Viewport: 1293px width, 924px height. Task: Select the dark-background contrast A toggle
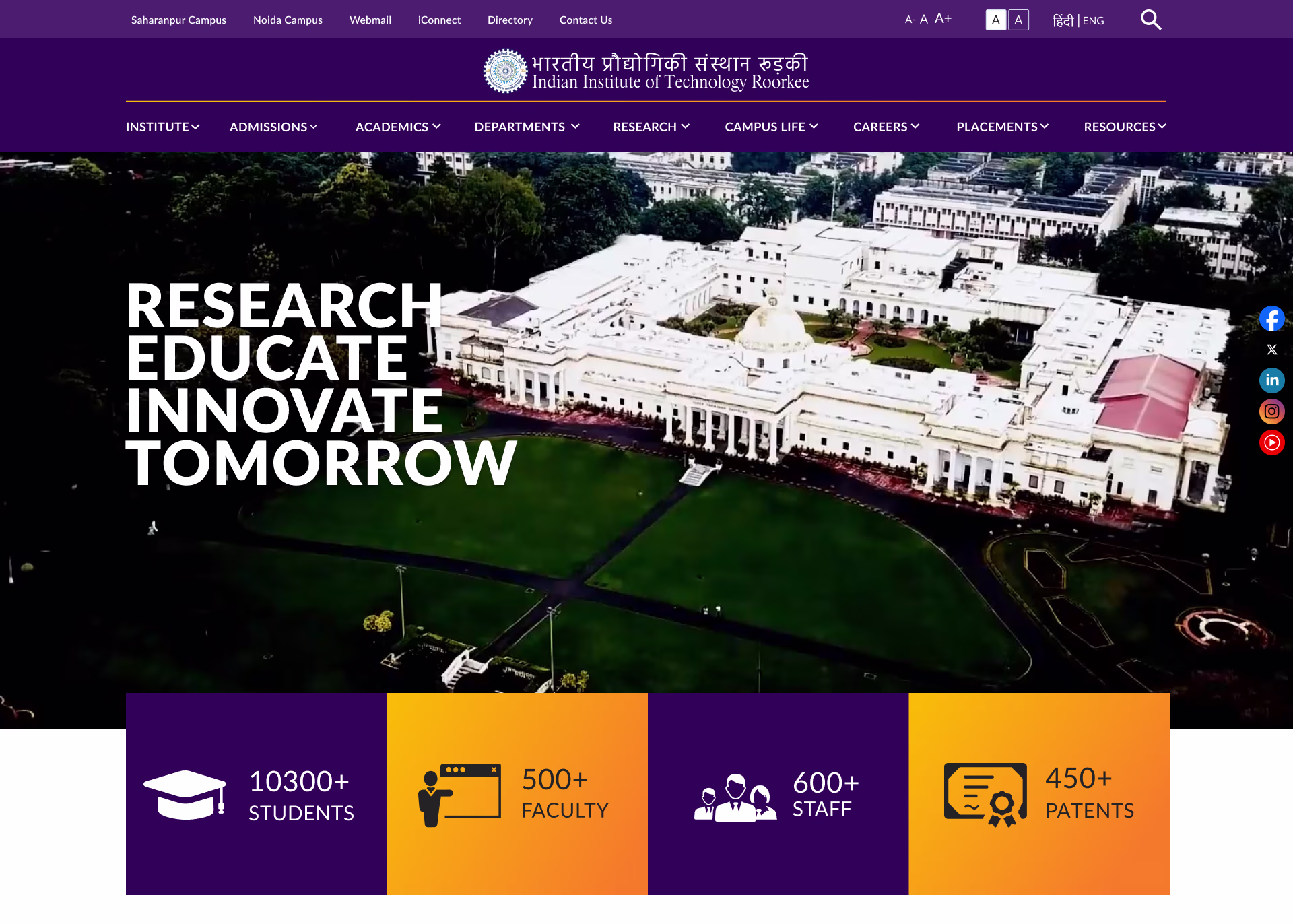tap(1018, 20)
